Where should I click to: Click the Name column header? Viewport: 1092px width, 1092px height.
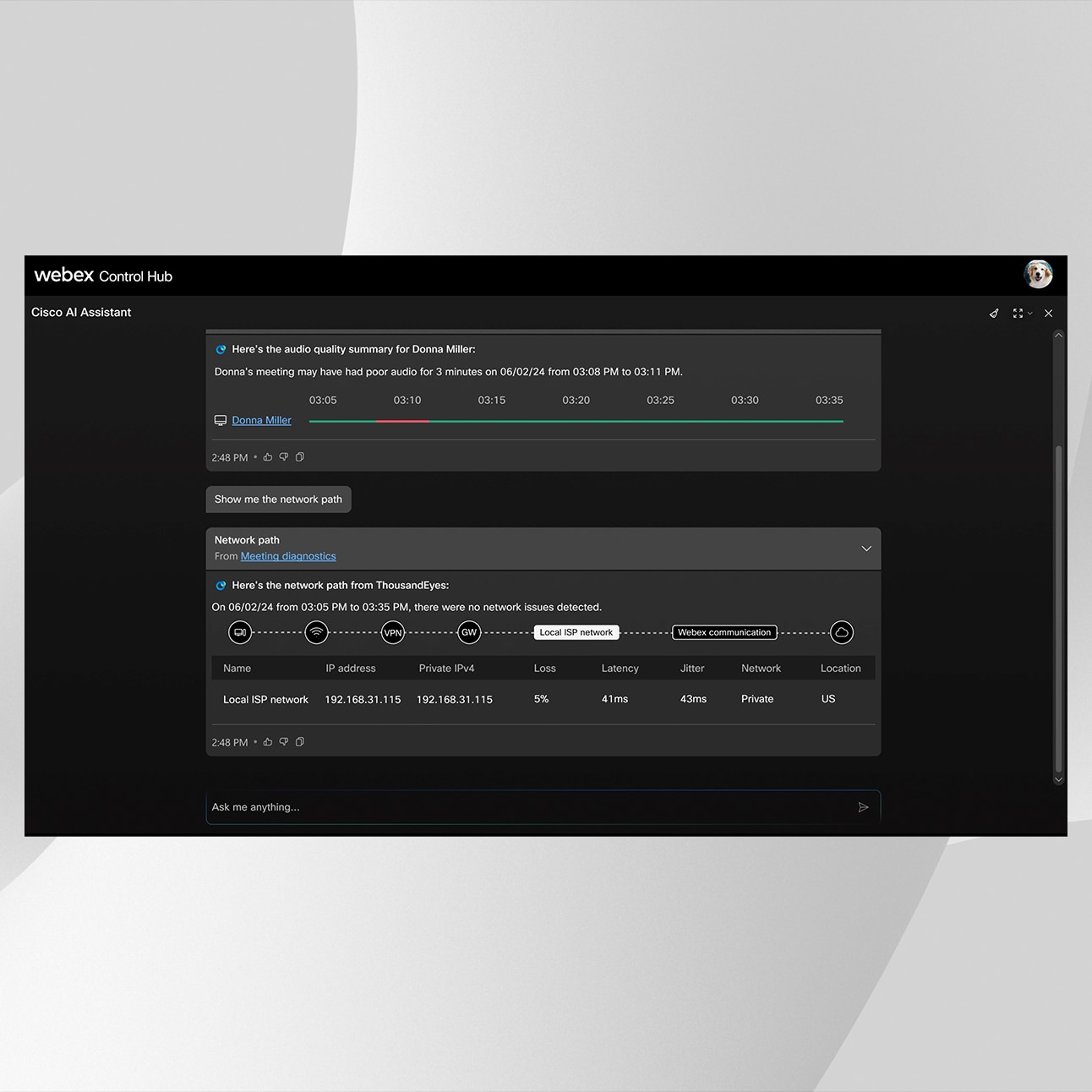pyautogui.click(x=237, y=668)
